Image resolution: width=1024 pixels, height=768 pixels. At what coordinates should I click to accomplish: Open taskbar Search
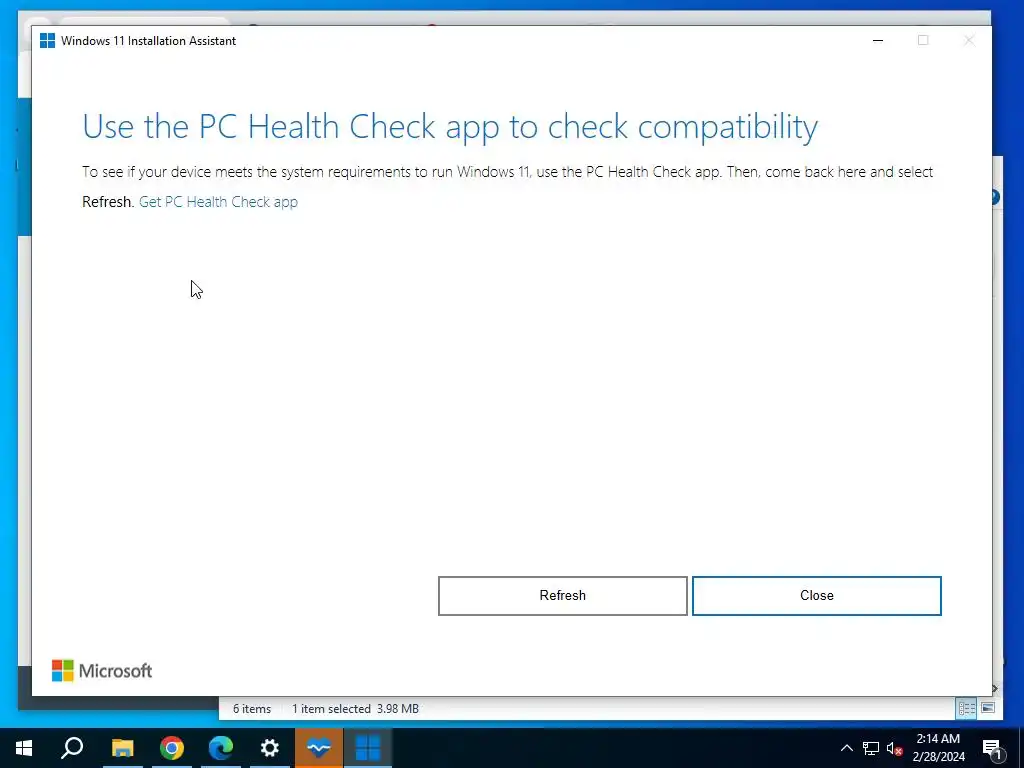[x=72, y=748]
